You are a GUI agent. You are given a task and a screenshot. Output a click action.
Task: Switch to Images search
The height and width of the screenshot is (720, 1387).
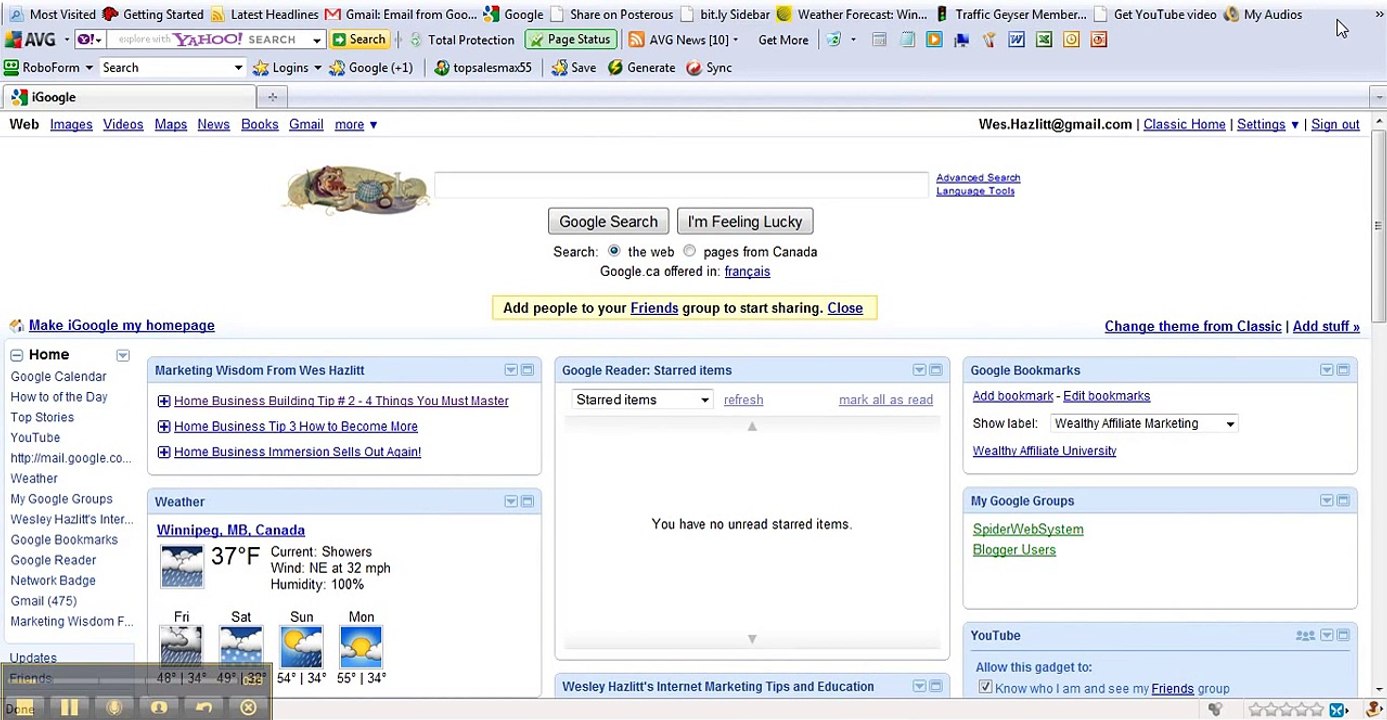click(71, 125)
